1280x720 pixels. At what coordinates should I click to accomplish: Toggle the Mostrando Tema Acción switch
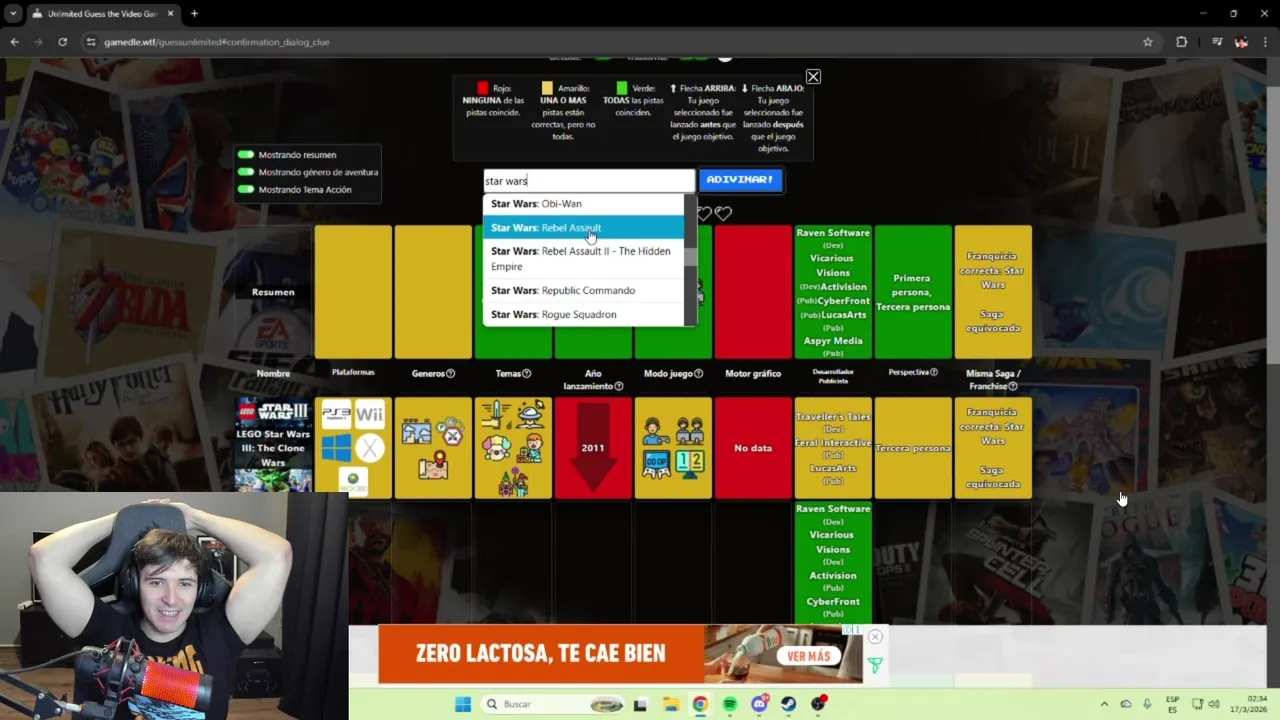point(245,189)
